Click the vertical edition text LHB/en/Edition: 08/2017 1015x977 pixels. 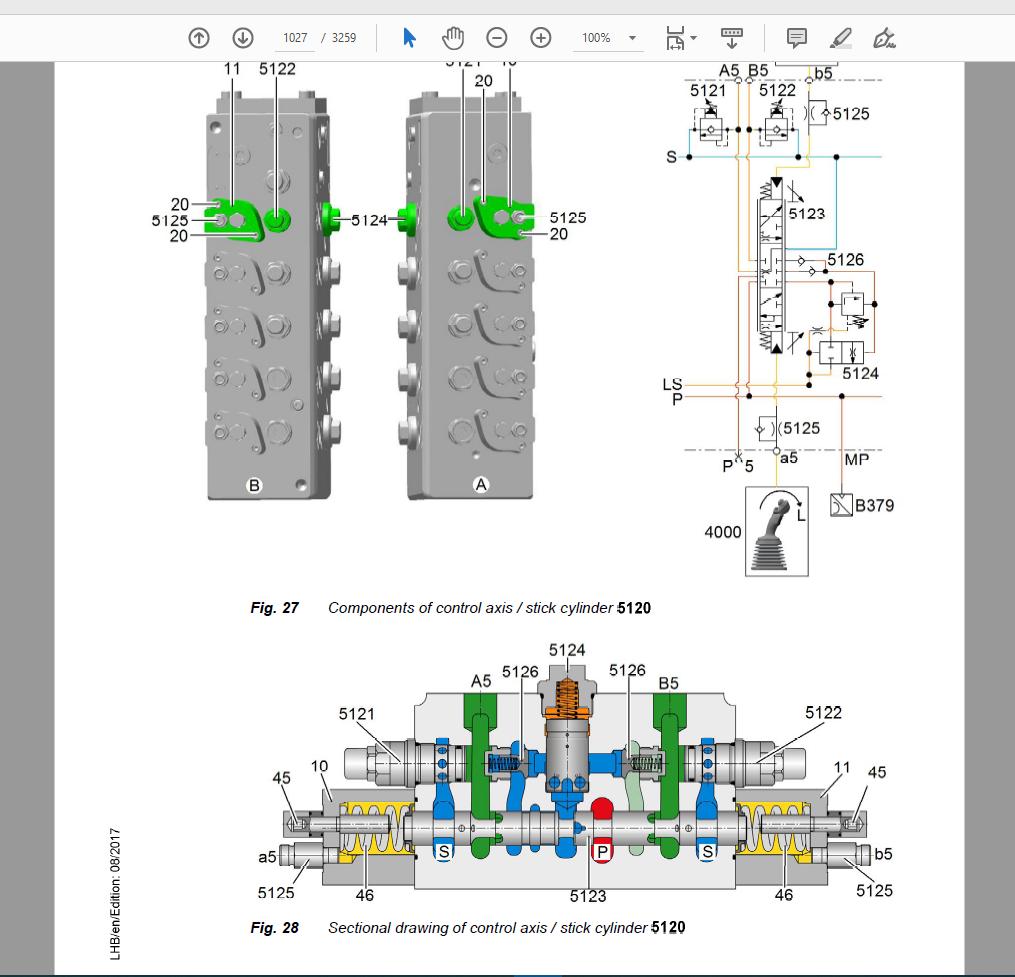point(115,893)
